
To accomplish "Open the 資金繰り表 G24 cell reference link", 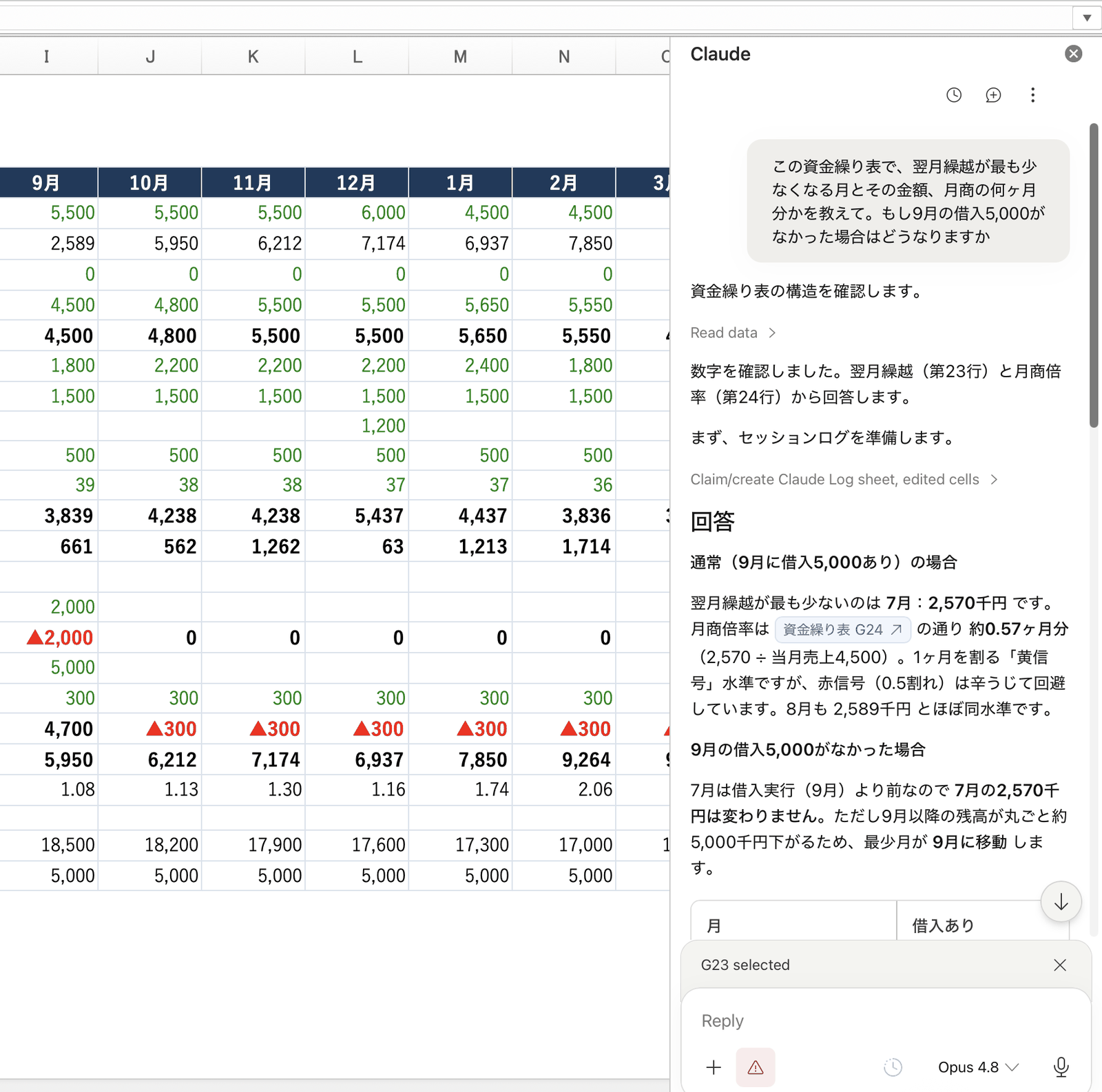I will (x=842, y=629).
